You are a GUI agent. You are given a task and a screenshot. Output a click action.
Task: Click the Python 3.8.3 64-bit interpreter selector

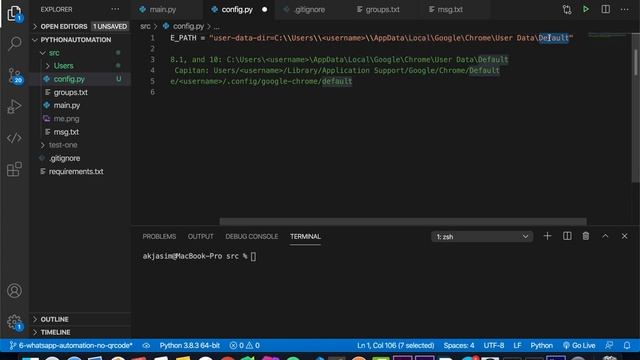(x=189, y=345)
